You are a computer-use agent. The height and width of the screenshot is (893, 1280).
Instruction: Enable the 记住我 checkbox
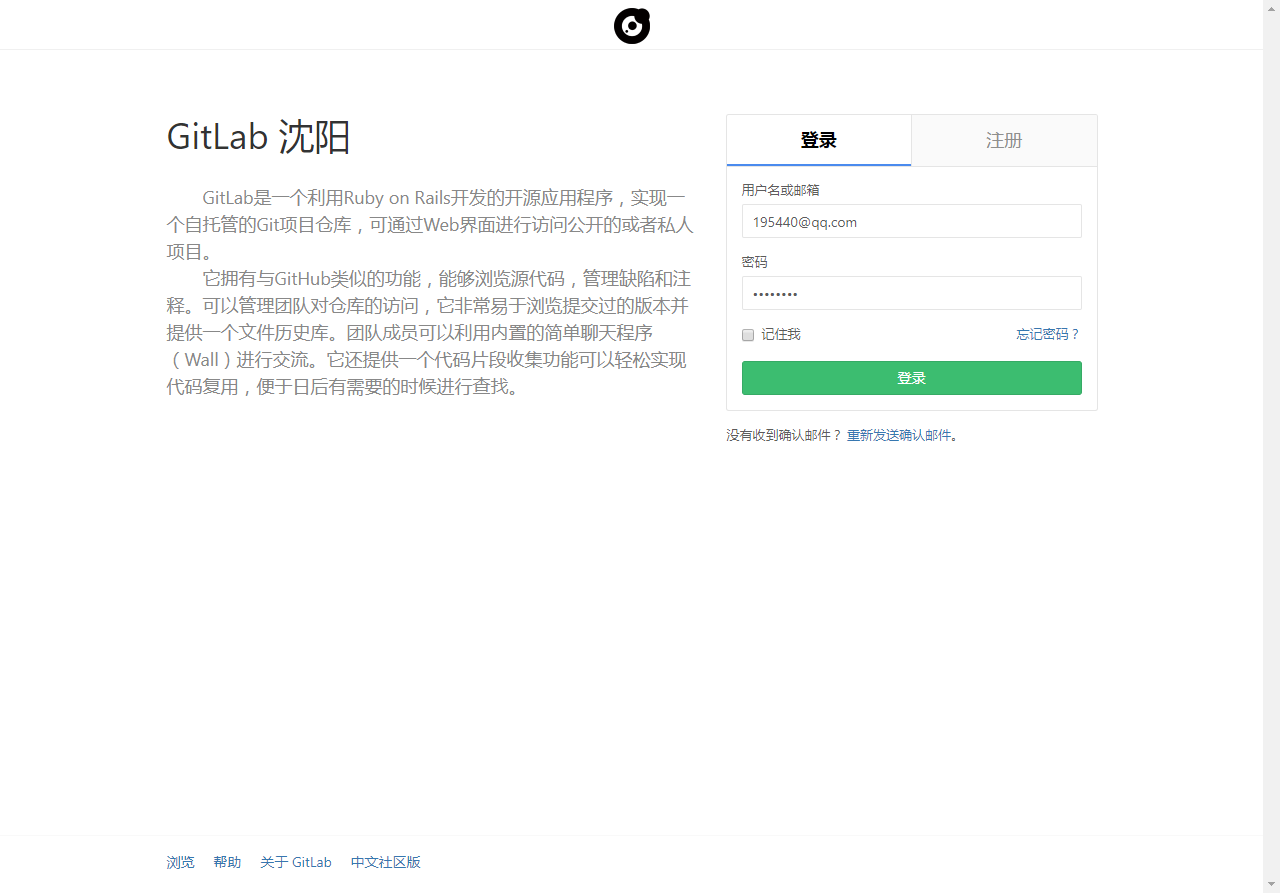pyautogui.click(x=748, y=335)
